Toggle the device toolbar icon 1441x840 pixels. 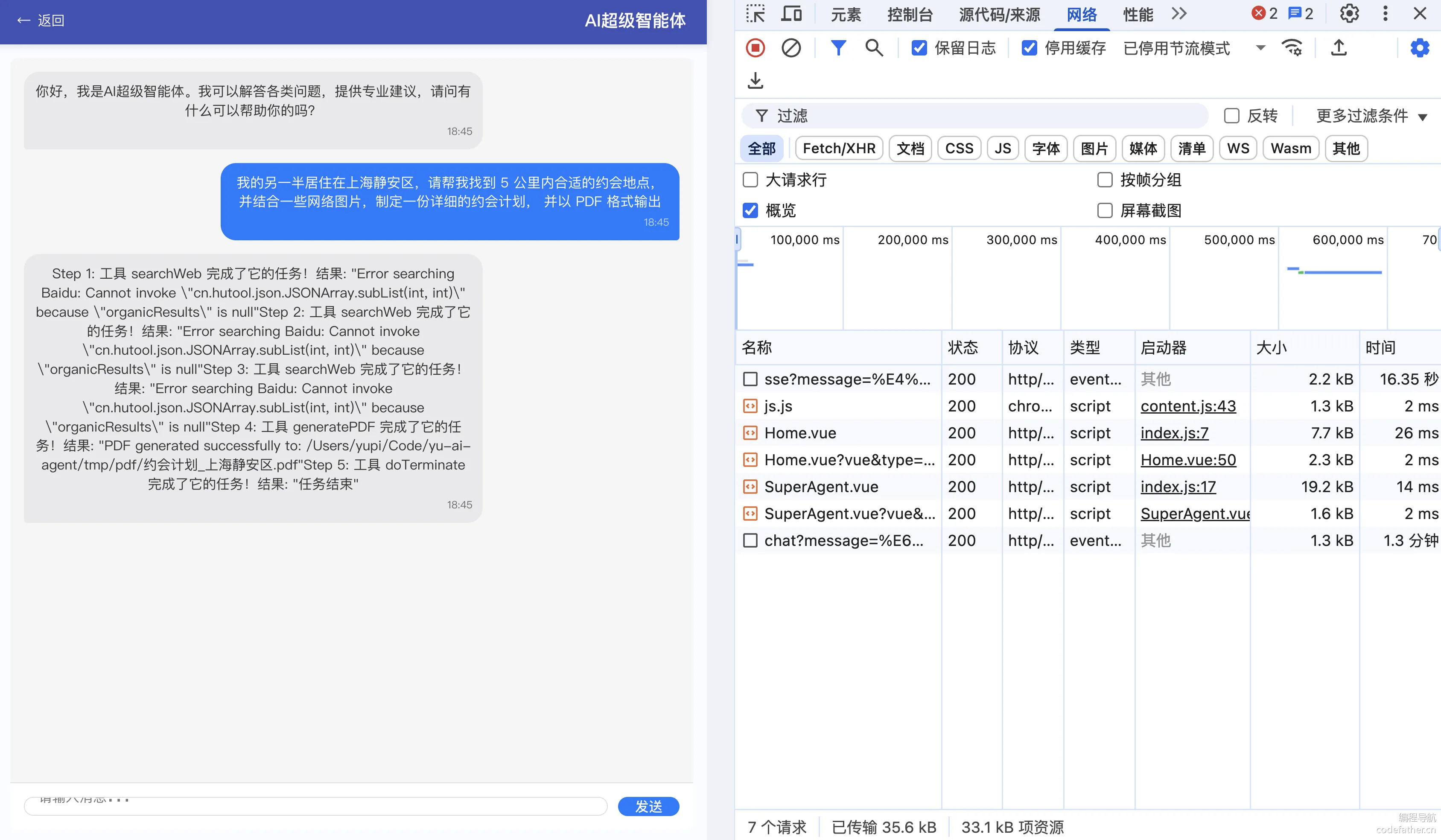coord(791,14)
